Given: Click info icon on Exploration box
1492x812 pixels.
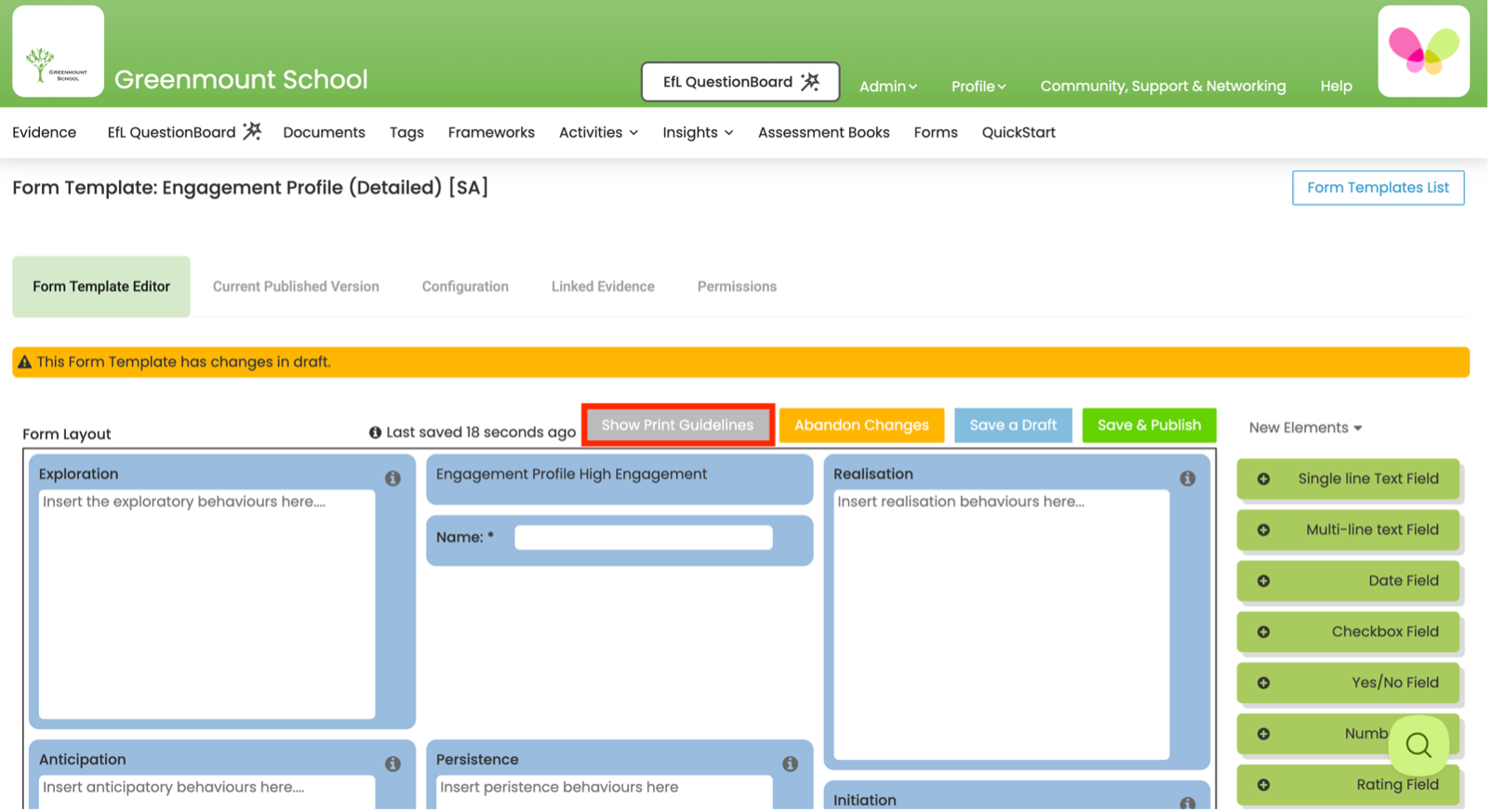Looking at the screenshot, I should pos(393,480).
